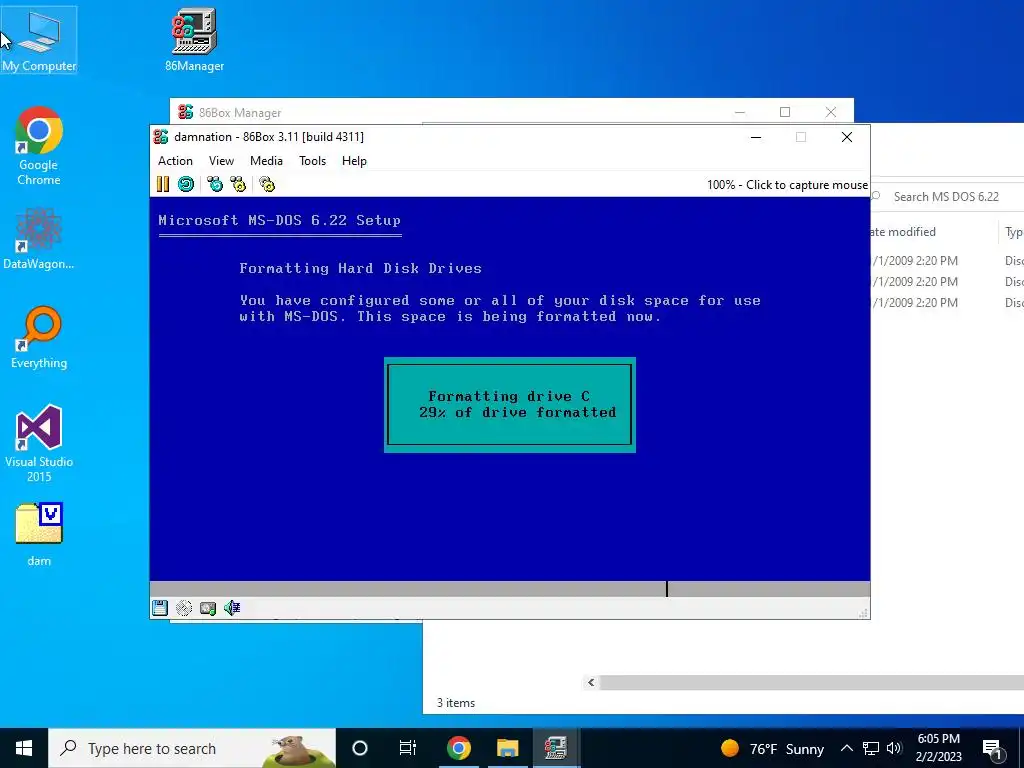Open 86Box settings from the toolbar gear icon
Viewport: 1024px width, 768px height.
click(266, 184)
